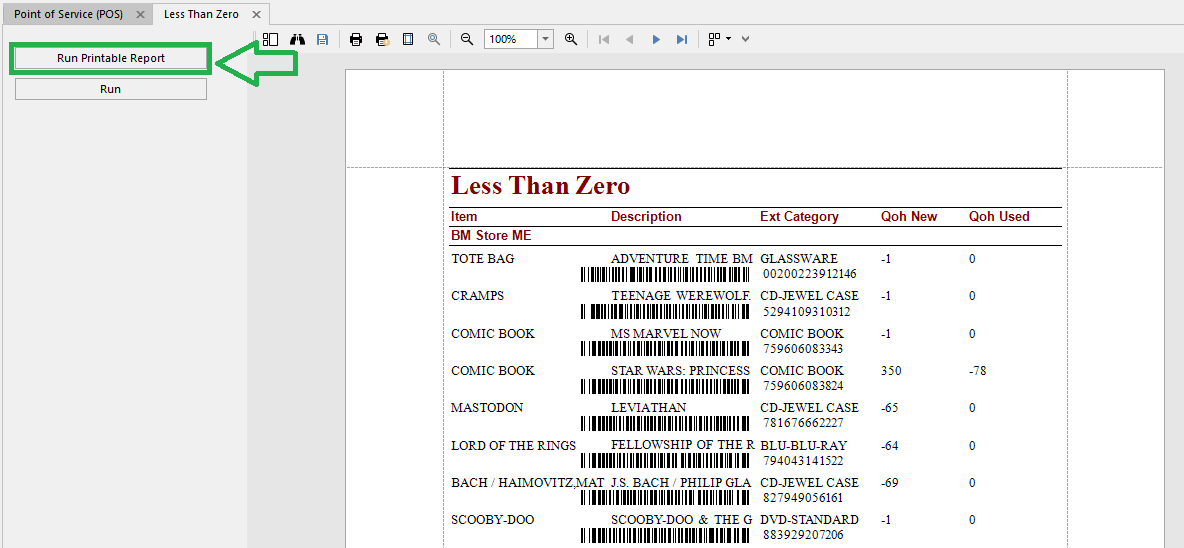Expand the multiple pages dropdown arrow
The height and width of the screenshot is (548, 1184).
pyautogui.click(x=729, y=39)
